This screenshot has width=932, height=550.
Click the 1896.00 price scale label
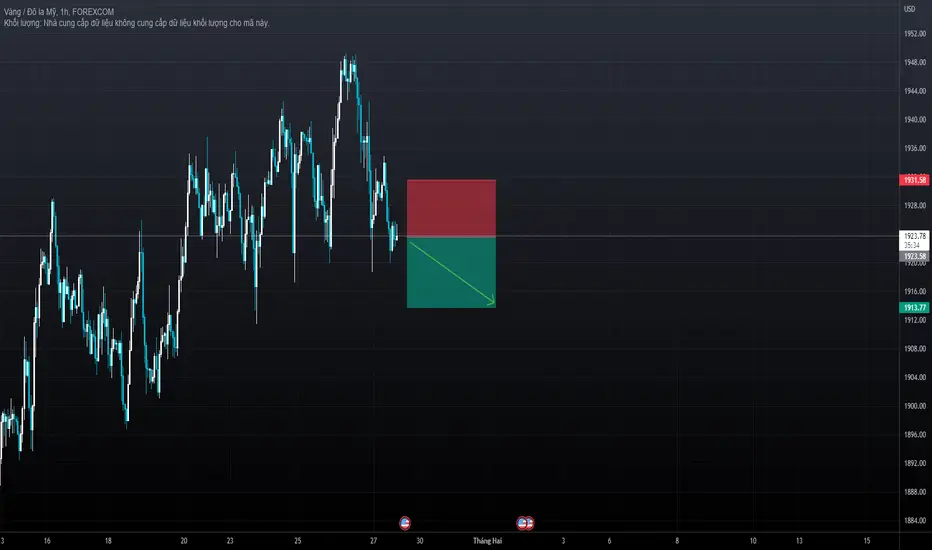pyautogui.click(x=915, y=435)
